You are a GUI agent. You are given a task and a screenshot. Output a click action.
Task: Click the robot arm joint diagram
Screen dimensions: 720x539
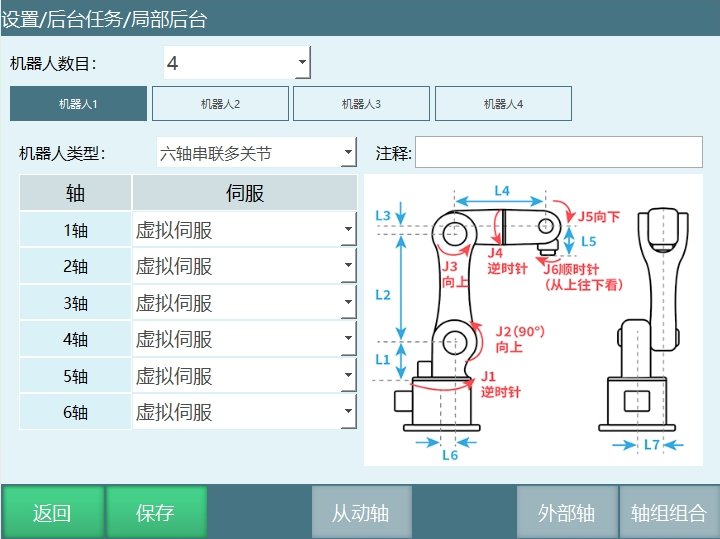(x=533, y=320)
